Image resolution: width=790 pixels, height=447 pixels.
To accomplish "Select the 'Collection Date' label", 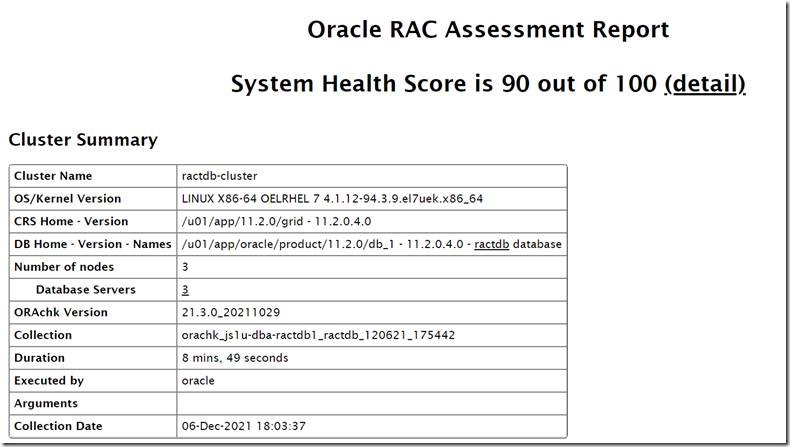I will [x=58, y=426].
